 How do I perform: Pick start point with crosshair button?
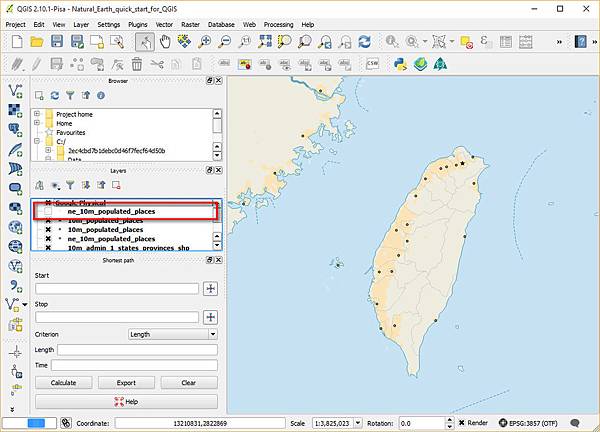click(x=210, y=289)
